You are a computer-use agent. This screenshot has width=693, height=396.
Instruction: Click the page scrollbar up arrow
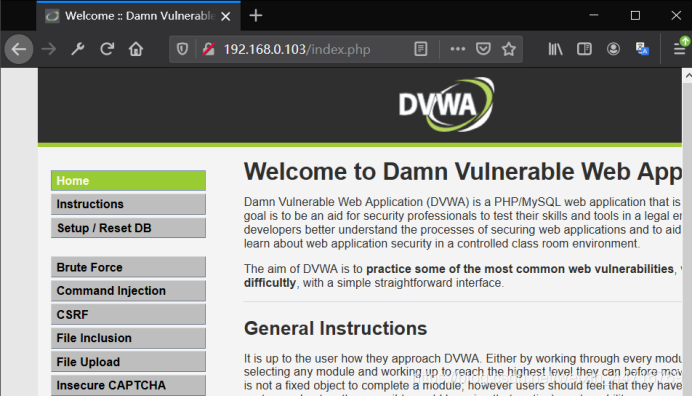point(688,76)
